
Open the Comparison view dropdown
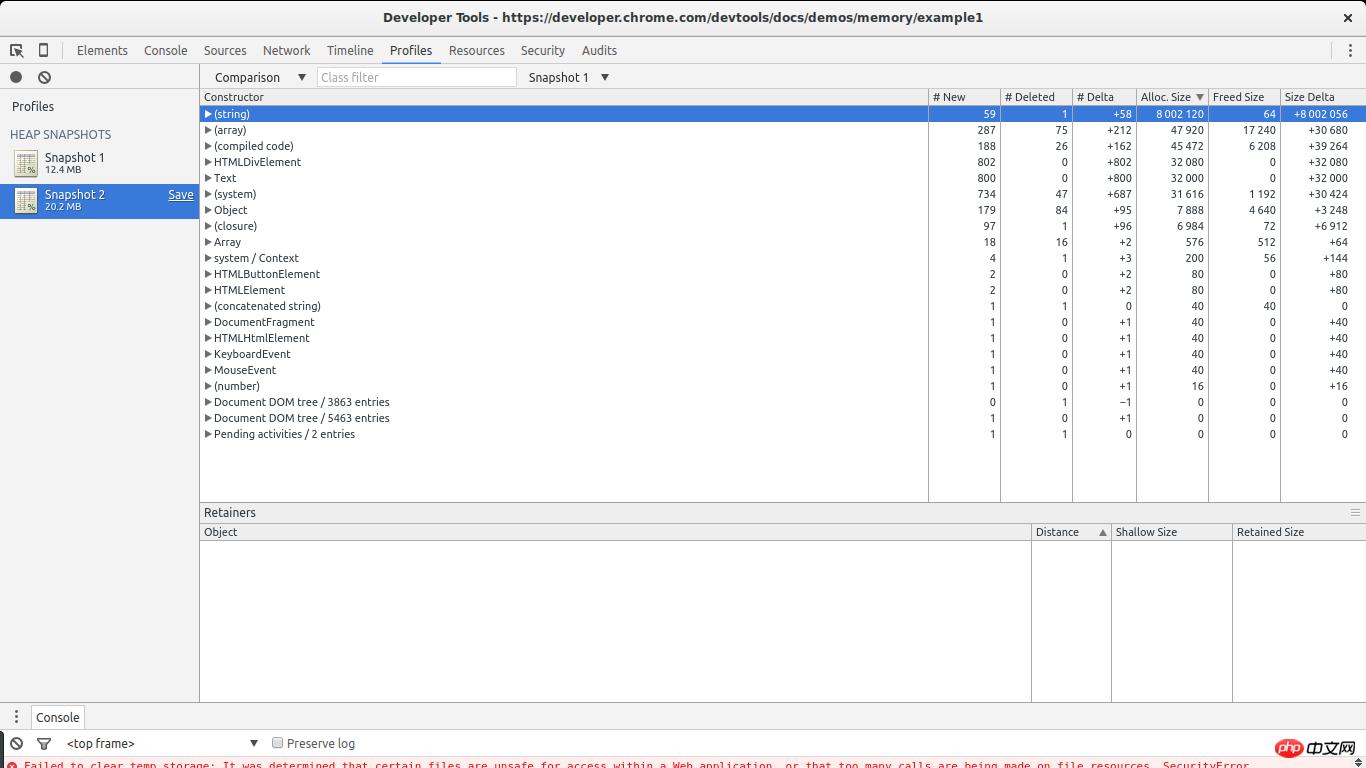[260, 77]
